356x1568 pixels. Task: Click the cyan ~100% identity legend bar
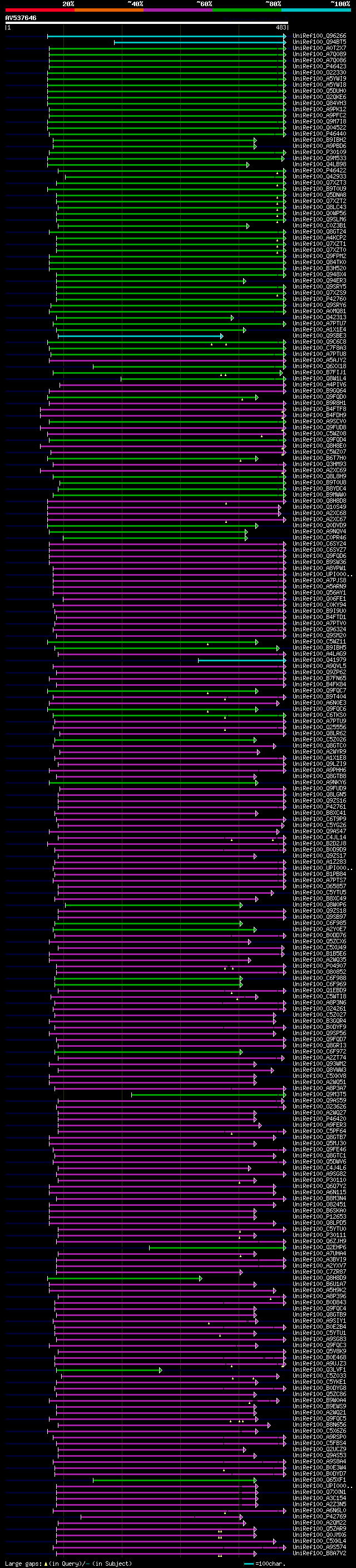(x=315, y=10)
